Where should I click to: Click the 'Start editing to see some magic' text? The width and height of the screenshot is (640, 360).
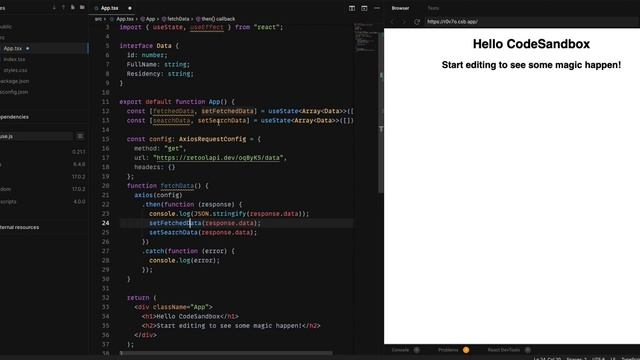[x=531, y=65]
